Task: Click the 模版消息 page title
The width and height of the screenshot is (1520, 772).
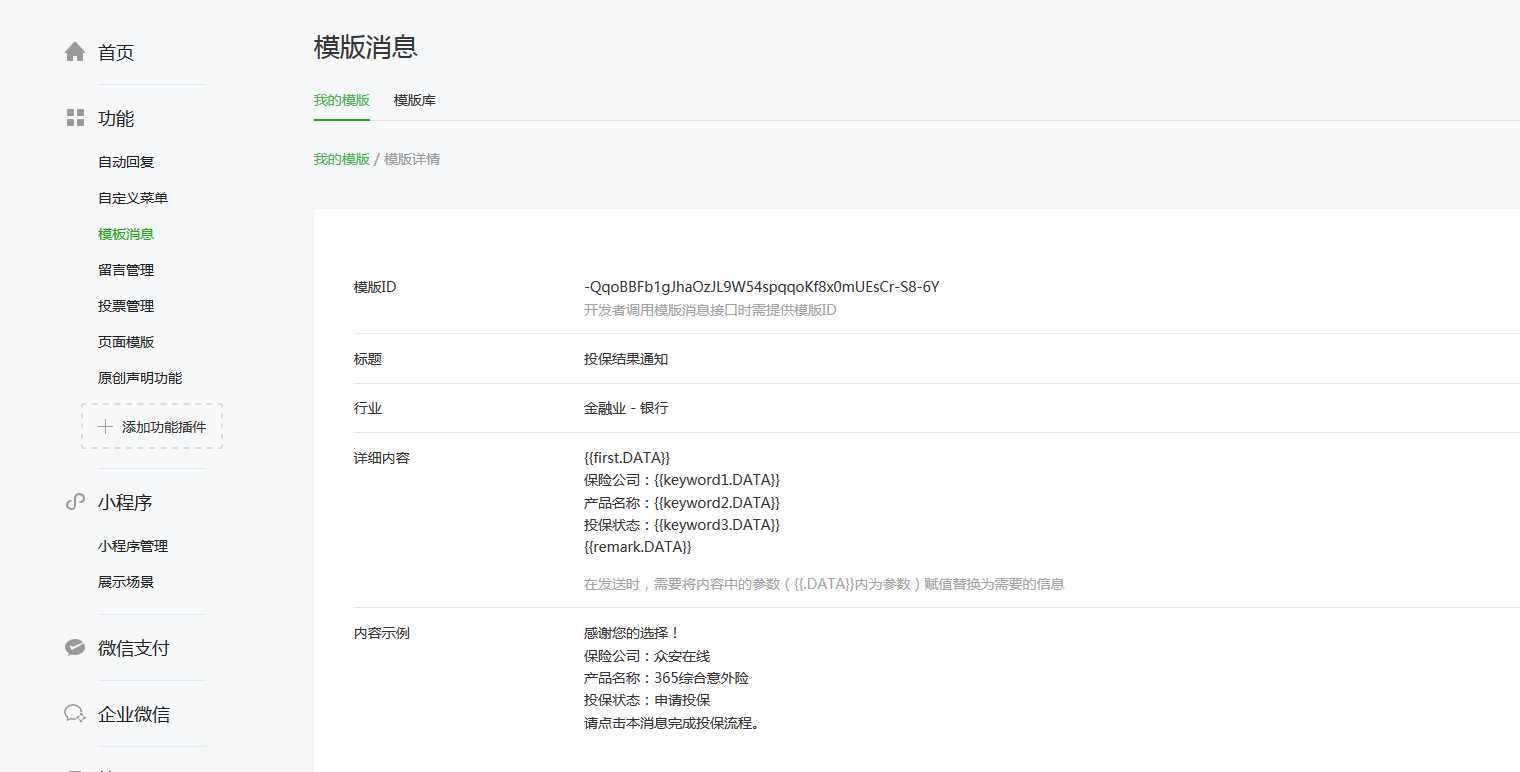Action: pyautogui.click(x=365, y=47)
